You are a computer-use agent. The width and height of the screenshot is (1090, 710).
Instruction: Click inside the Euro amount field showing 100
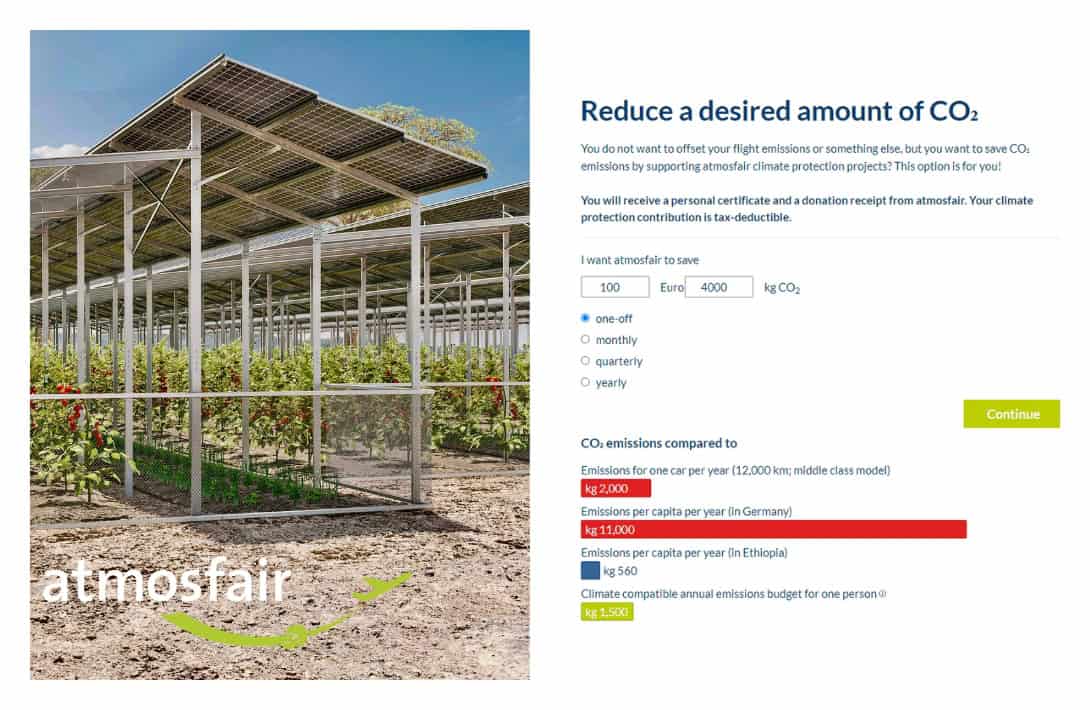(614, 287)
